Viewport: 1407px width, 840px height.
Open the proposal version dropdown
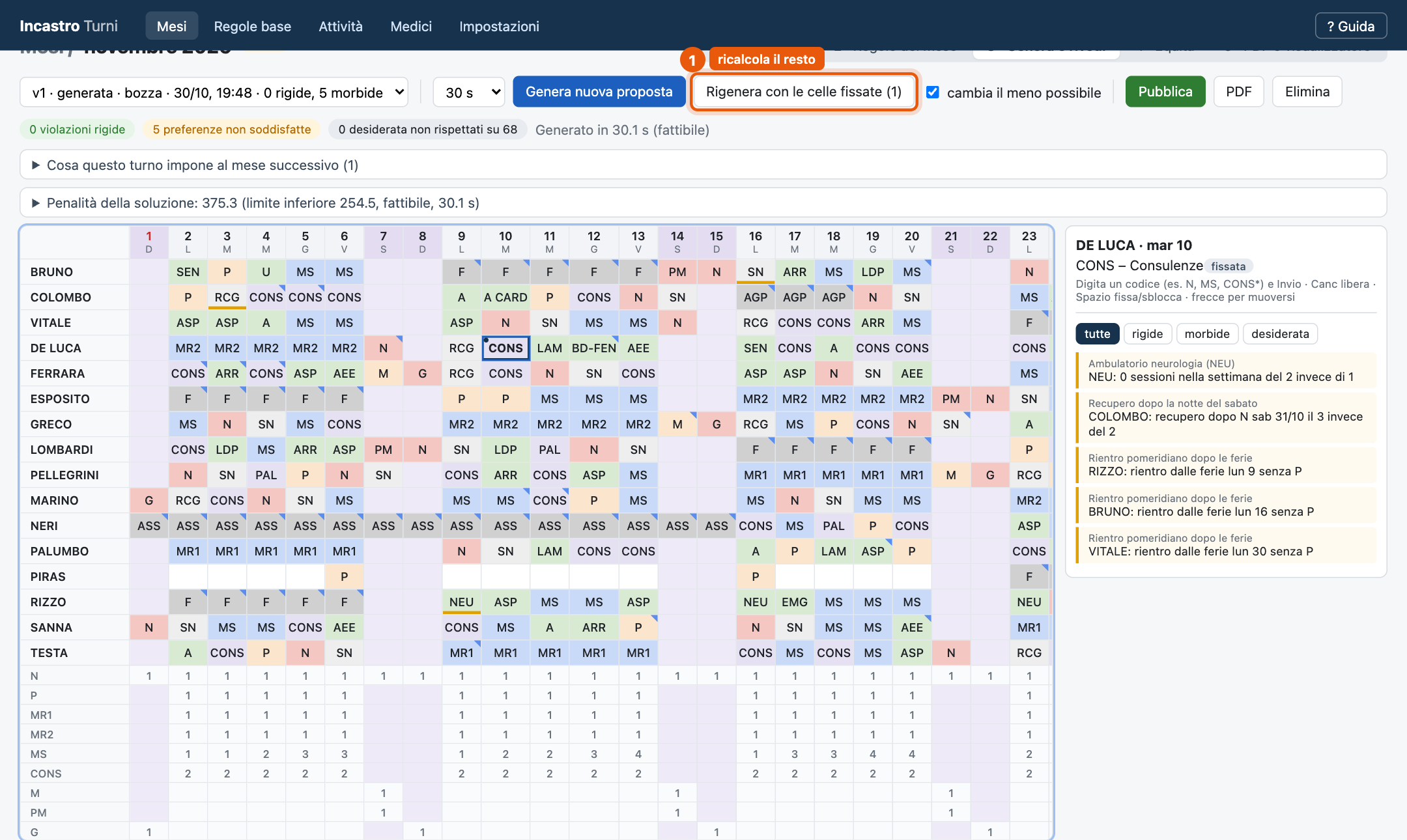pyautogui.click(x=214, y=92)
